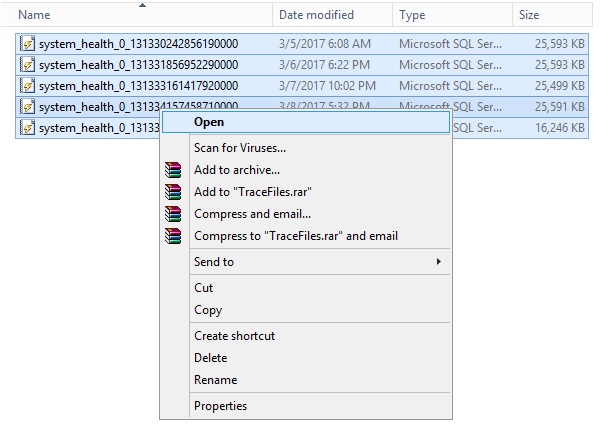613x424 pixels.
Task: Click the Size column header
Action: [x=530, y=15]
